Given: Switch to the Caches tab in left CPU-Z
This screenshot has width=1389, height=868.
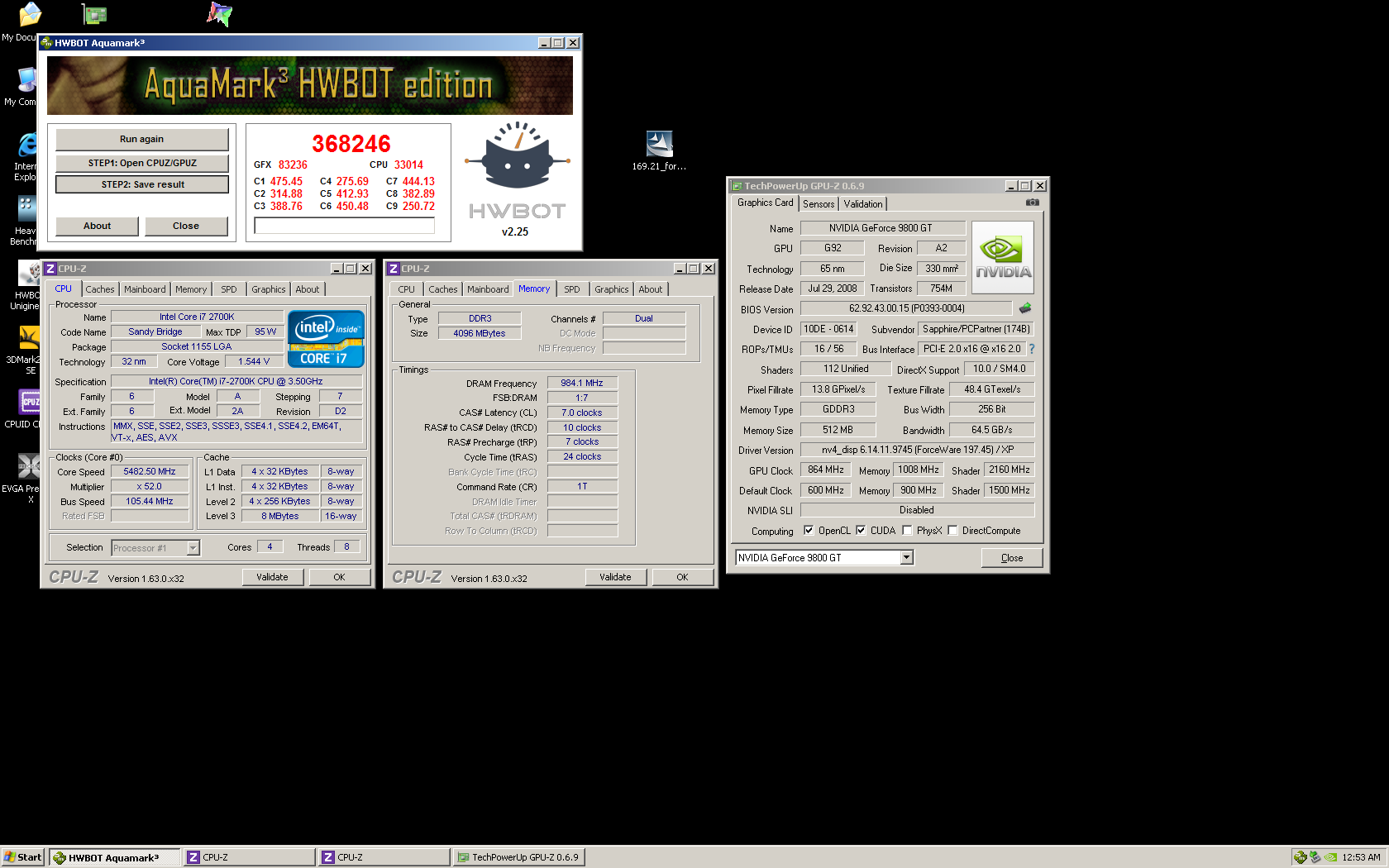Looking at the screenshot, I should click(100, 289).
